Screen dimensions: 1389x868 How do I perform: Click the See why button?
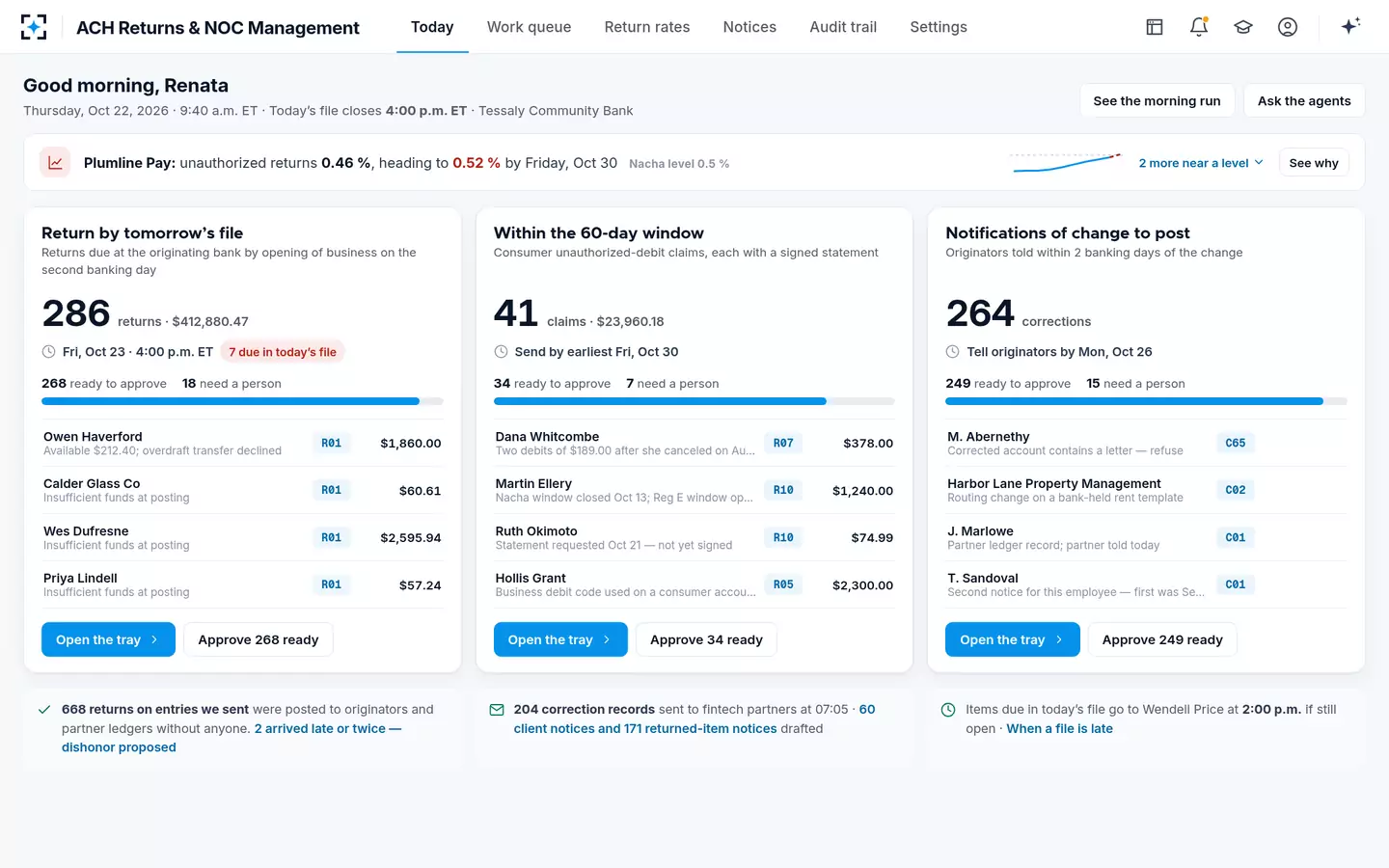(x=1314, y=163)
